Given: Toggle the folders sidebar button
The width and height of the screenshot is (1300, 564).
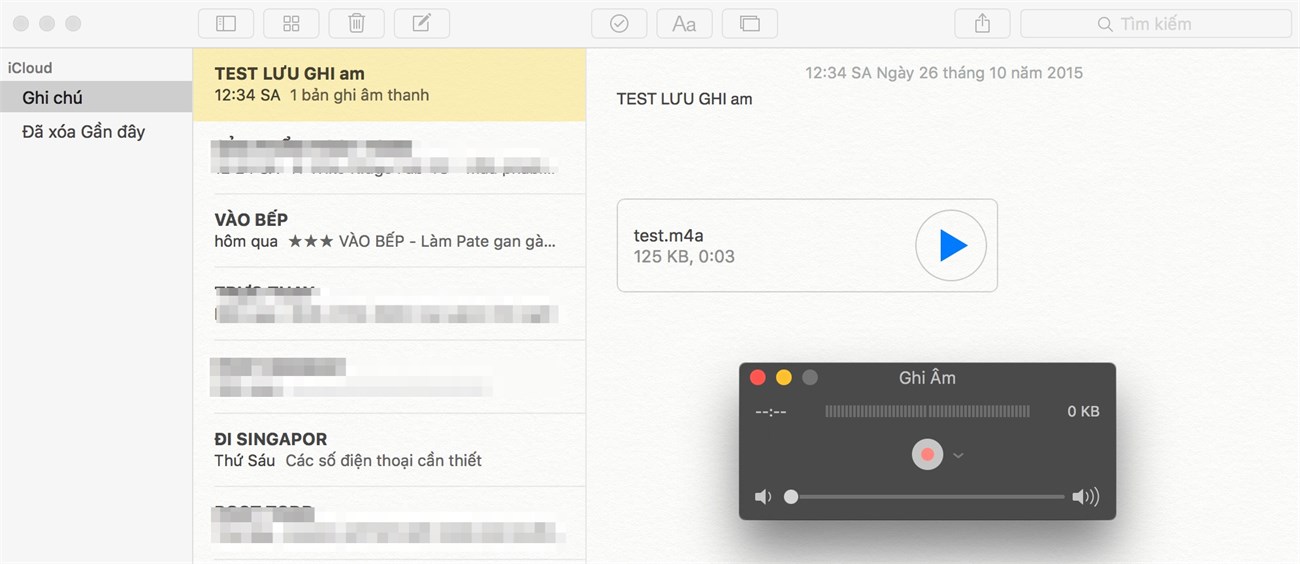Looking at the screenshot, I should [226, 23].
